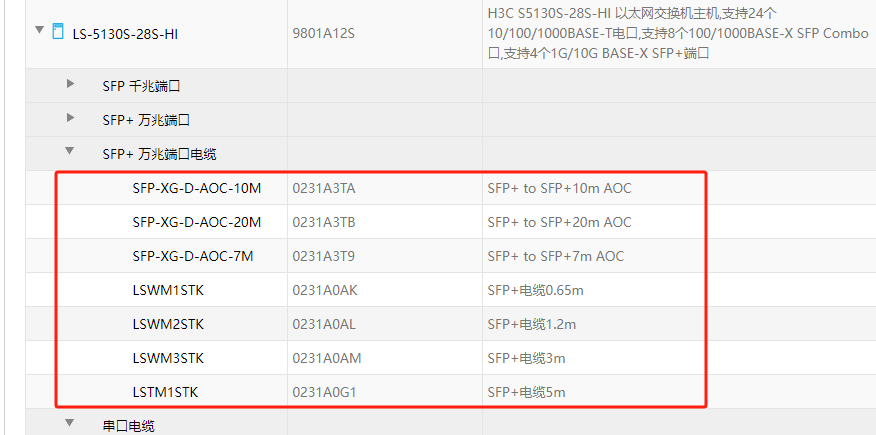
Task: Collapse the LS-5130S-28S-HI tree node
Action: (x=40, y=31)
